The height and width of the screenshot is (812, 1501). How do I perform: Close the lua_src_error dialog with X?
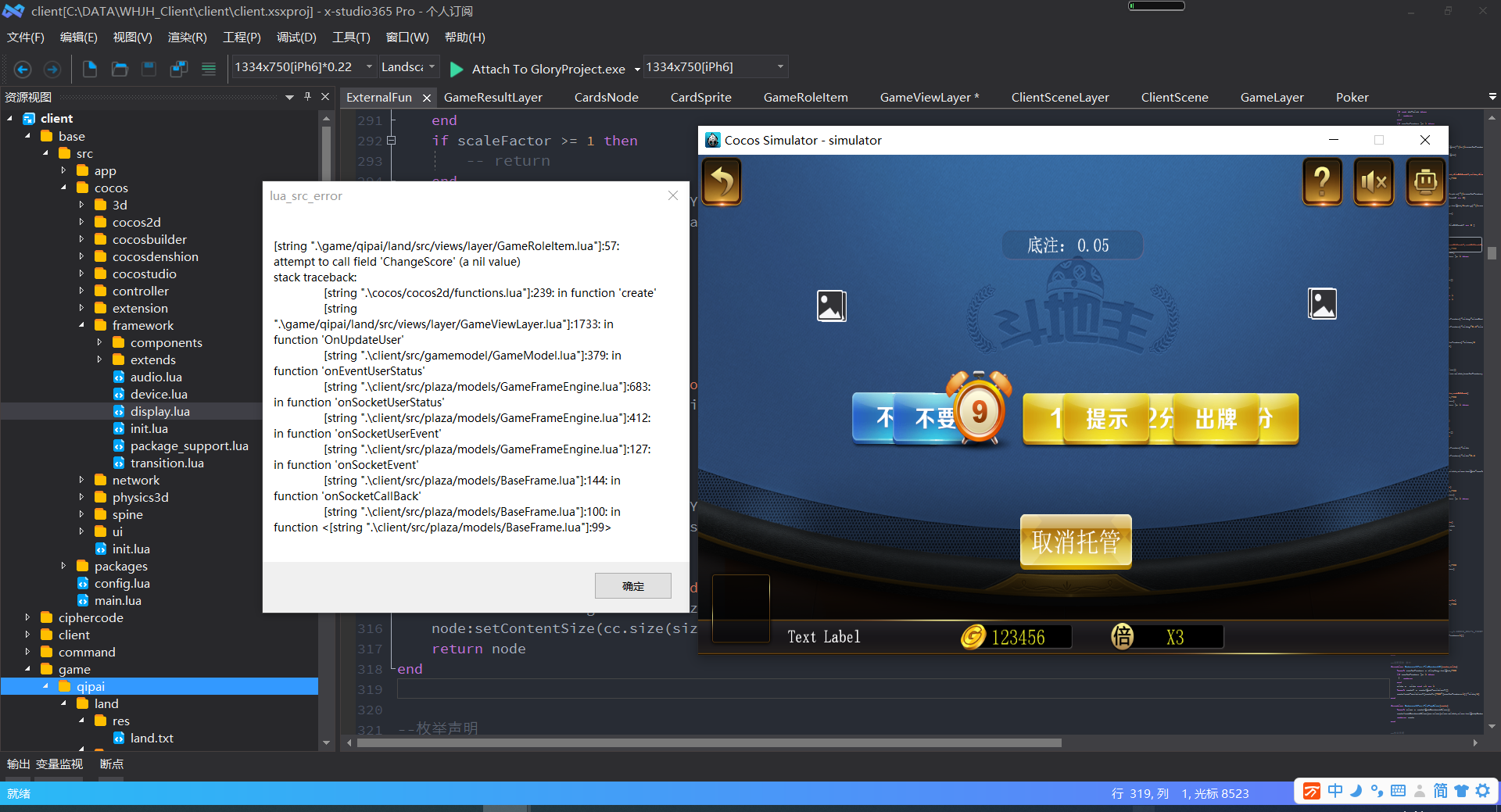click(673, 195)
